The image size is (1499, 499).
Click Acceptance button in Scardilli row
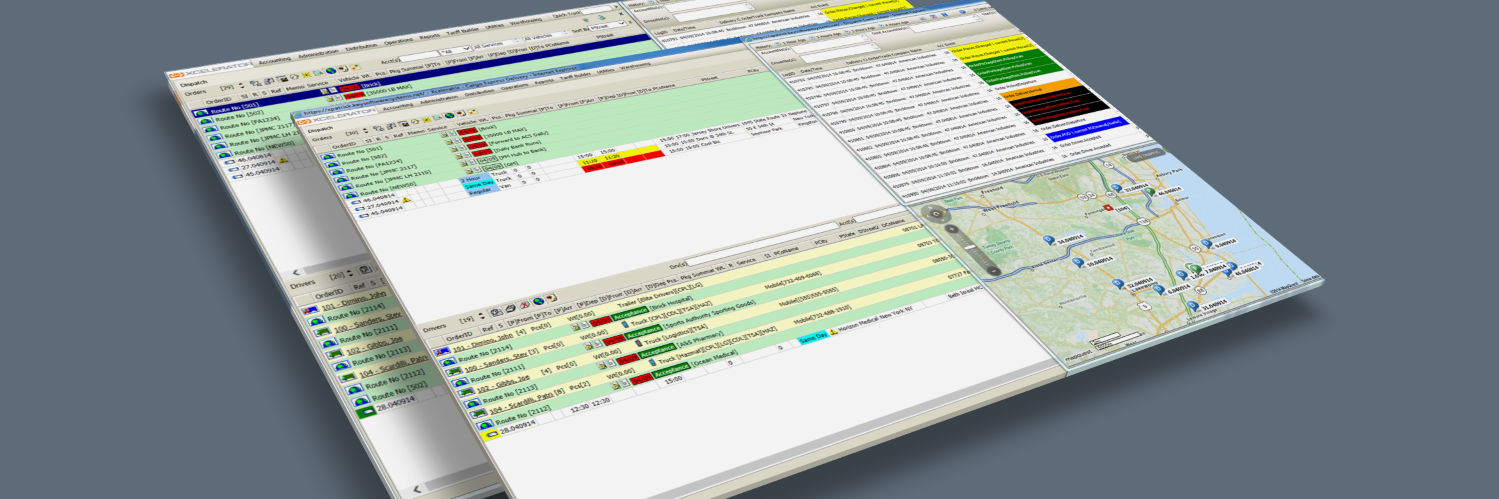pyautogui.click(x=671, y=370)
